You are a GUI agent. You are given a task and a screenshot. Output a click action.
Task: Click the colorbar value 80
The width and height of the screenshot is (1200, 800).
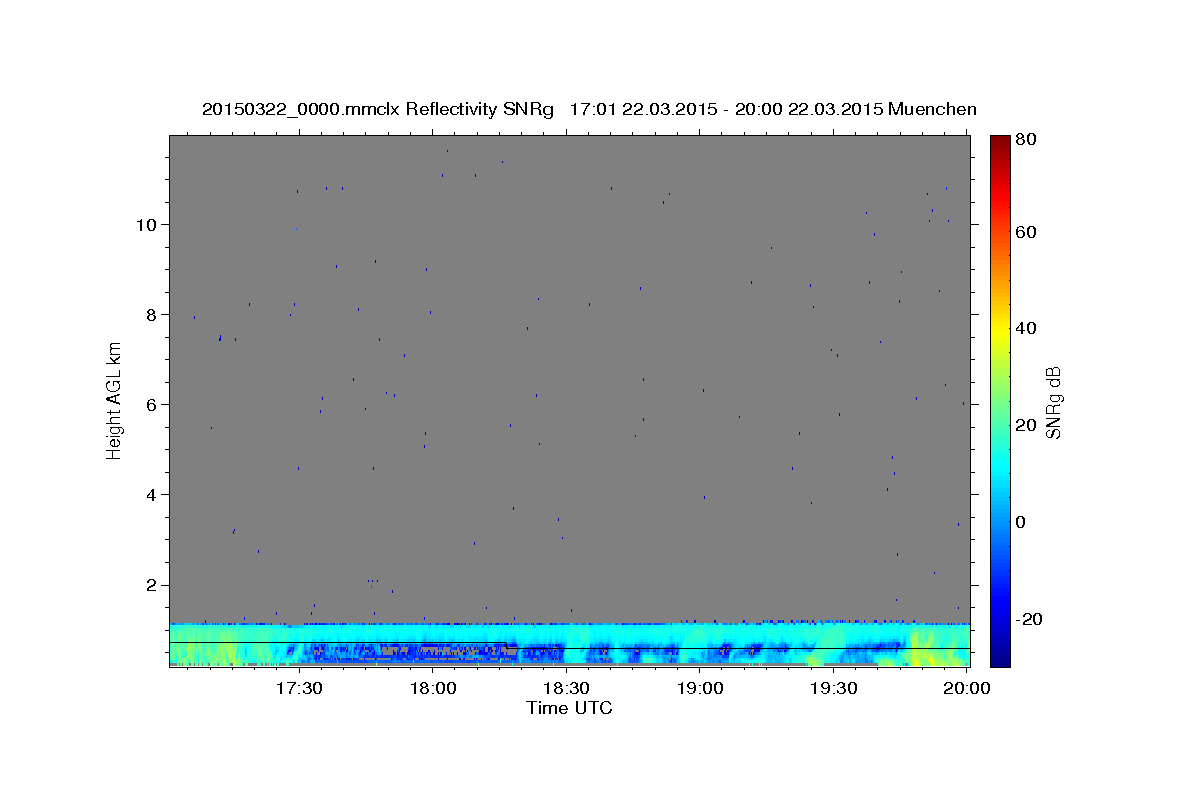pos(1026,140)
